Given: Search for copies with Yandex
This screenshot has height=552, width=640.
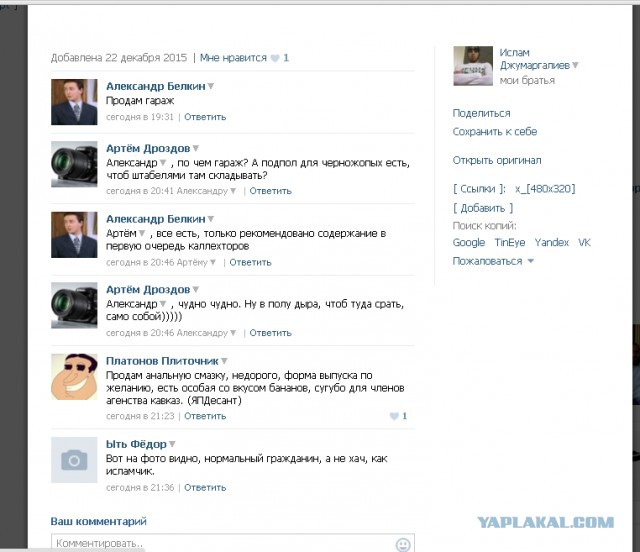Looking at the screenshot, I should coord(551,243).
